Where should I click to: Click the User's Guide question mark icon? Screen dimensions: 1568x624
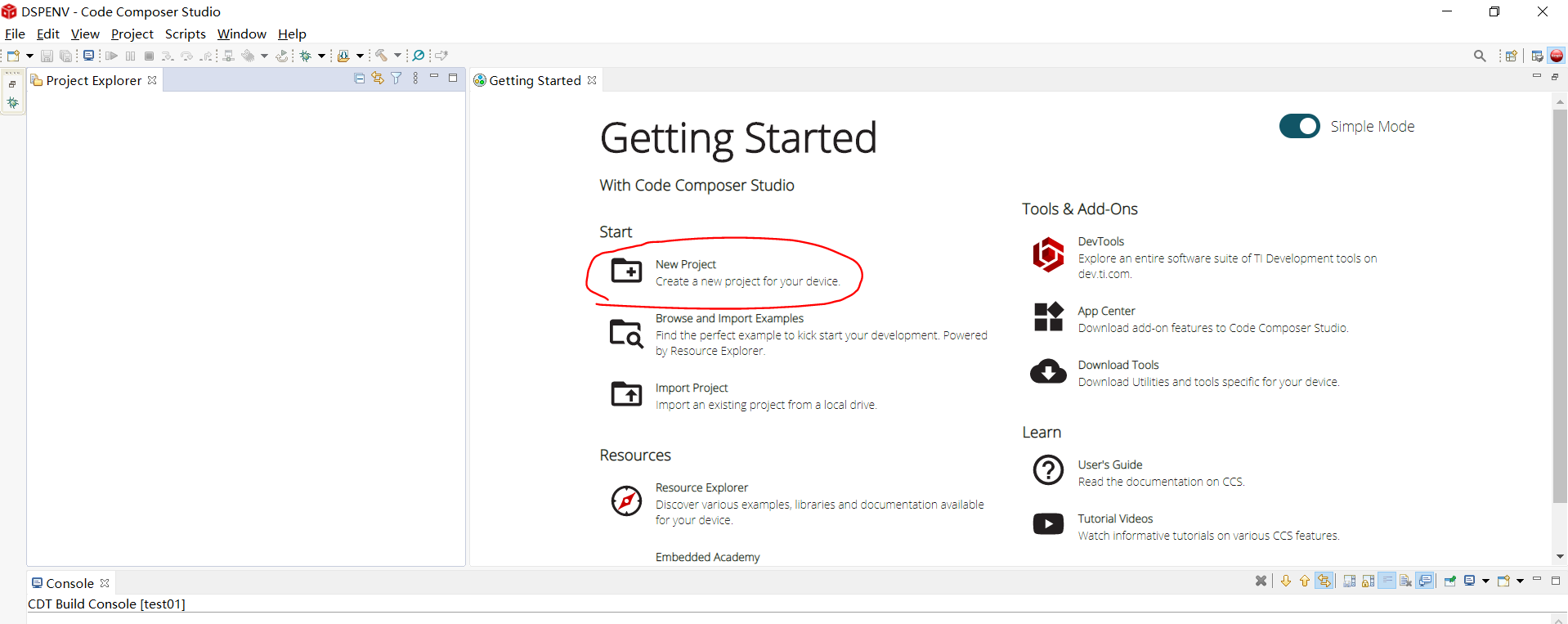coord(1048,470)
